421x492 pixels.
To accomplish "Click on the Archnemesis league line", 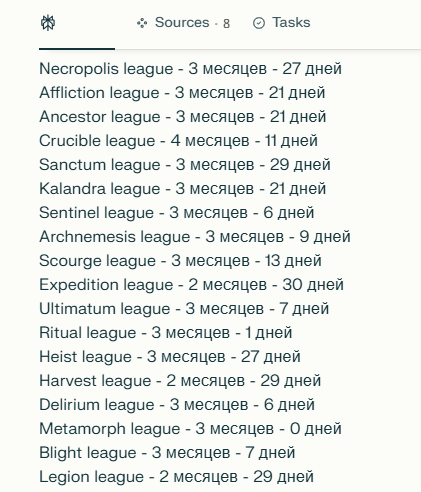I will click(x=195, y=237).
